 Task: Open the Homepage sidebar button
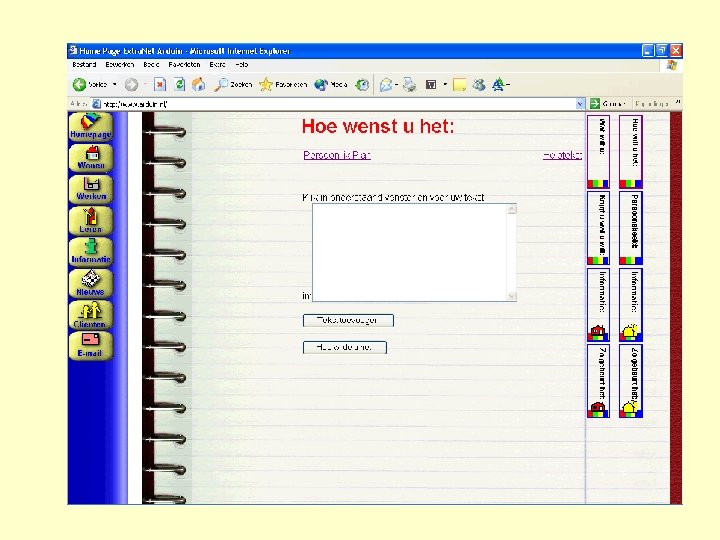click(x=90, y=126)
